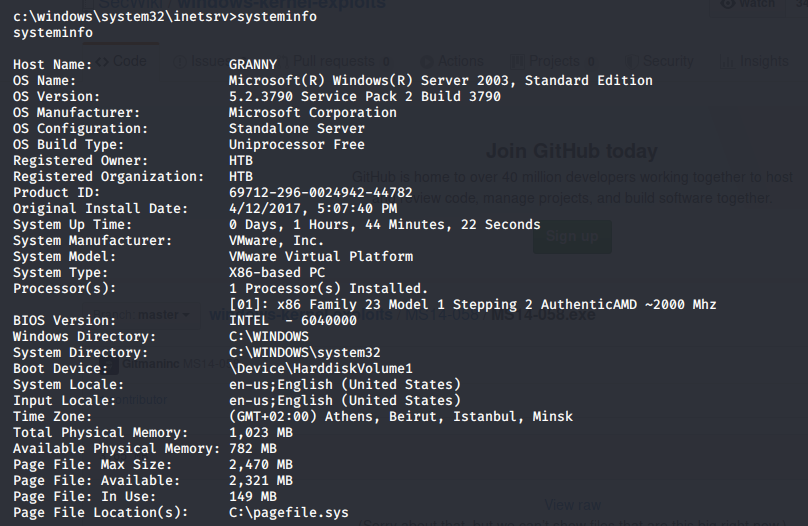This screenshot has width=808, height=526.
Task: Click the Time Zone Athens, Beirut value
Action: coord(415,417)
